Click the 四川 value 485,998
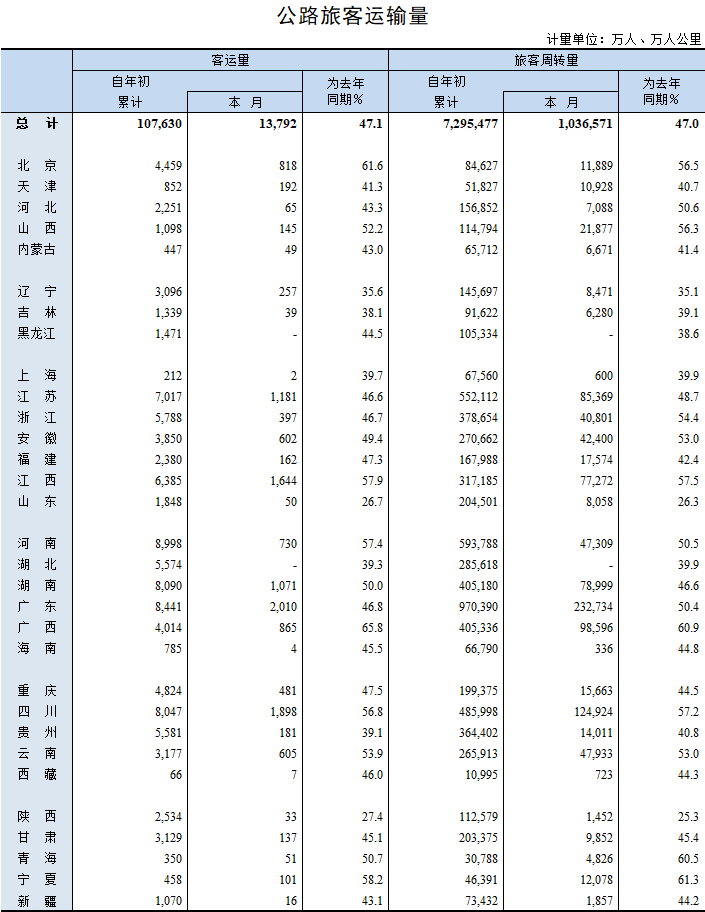 [478, 711]
